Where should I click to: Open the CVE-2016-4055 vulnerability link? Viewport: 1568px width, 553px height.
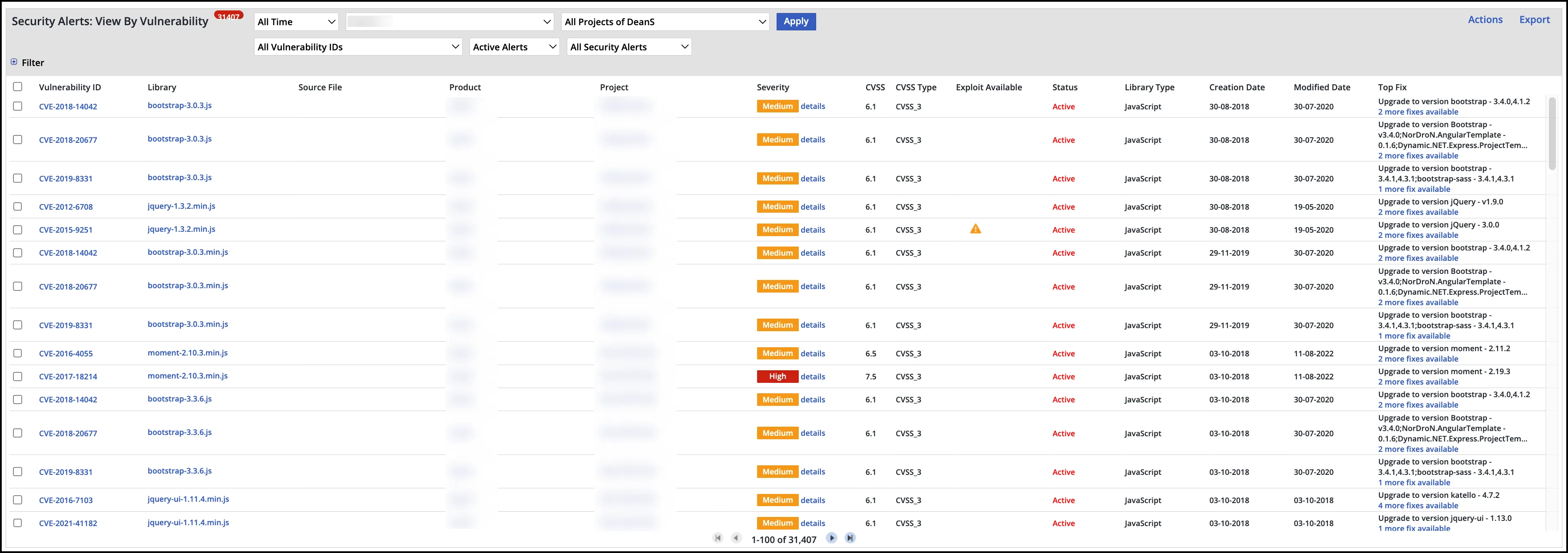tap(66, 353)
